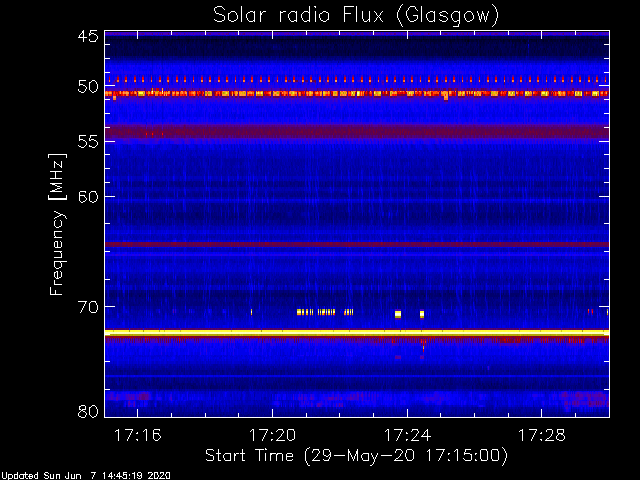The height and width of the screenshot is (480, 640).
Task: Click the '17:16' time tick label
Action: 138,435
